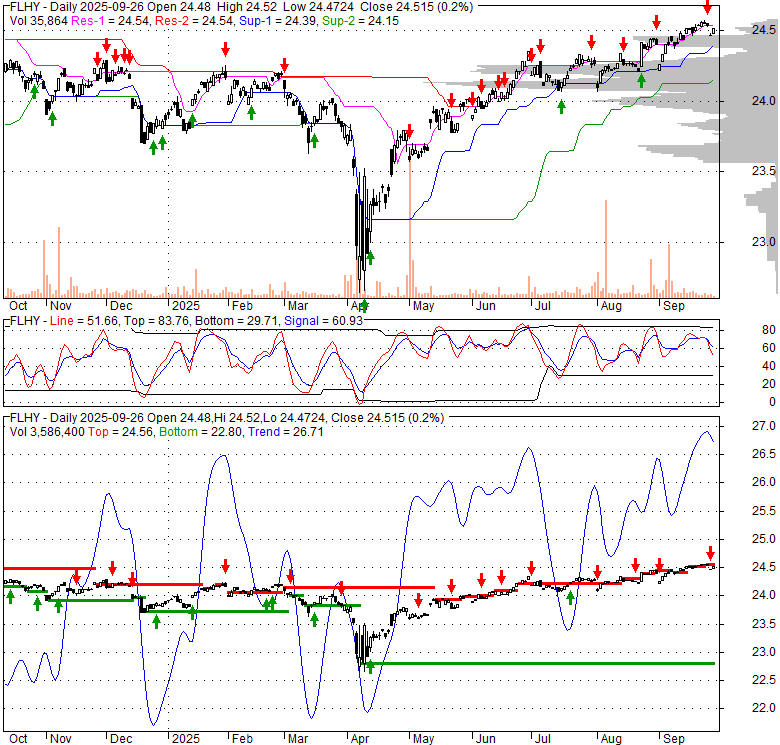This screenshot has height=745, width=780.
Task: Select the Sup-1 = 24.39 legend label
Action: click(278, 21)
